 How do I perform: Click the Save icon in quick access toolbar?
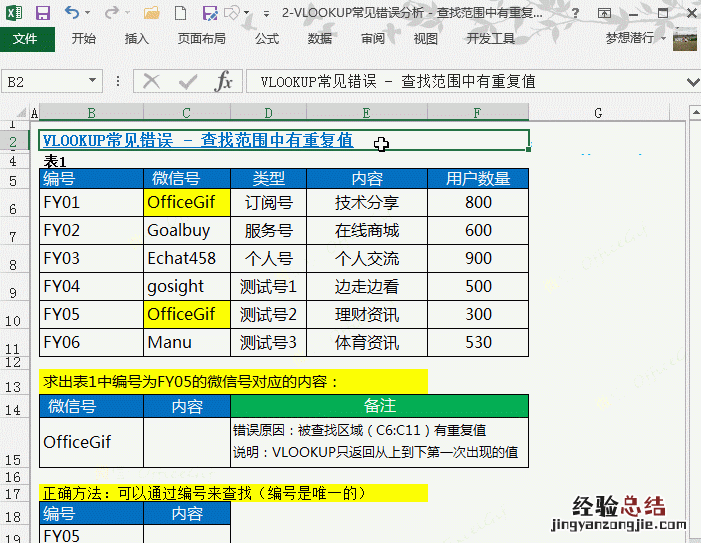43,14
